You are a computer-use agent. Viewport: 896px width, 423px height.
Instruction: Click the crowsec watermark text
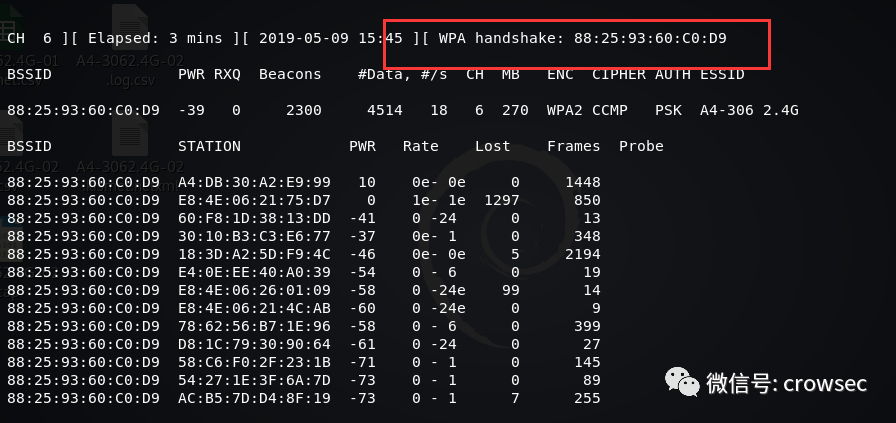825,384
